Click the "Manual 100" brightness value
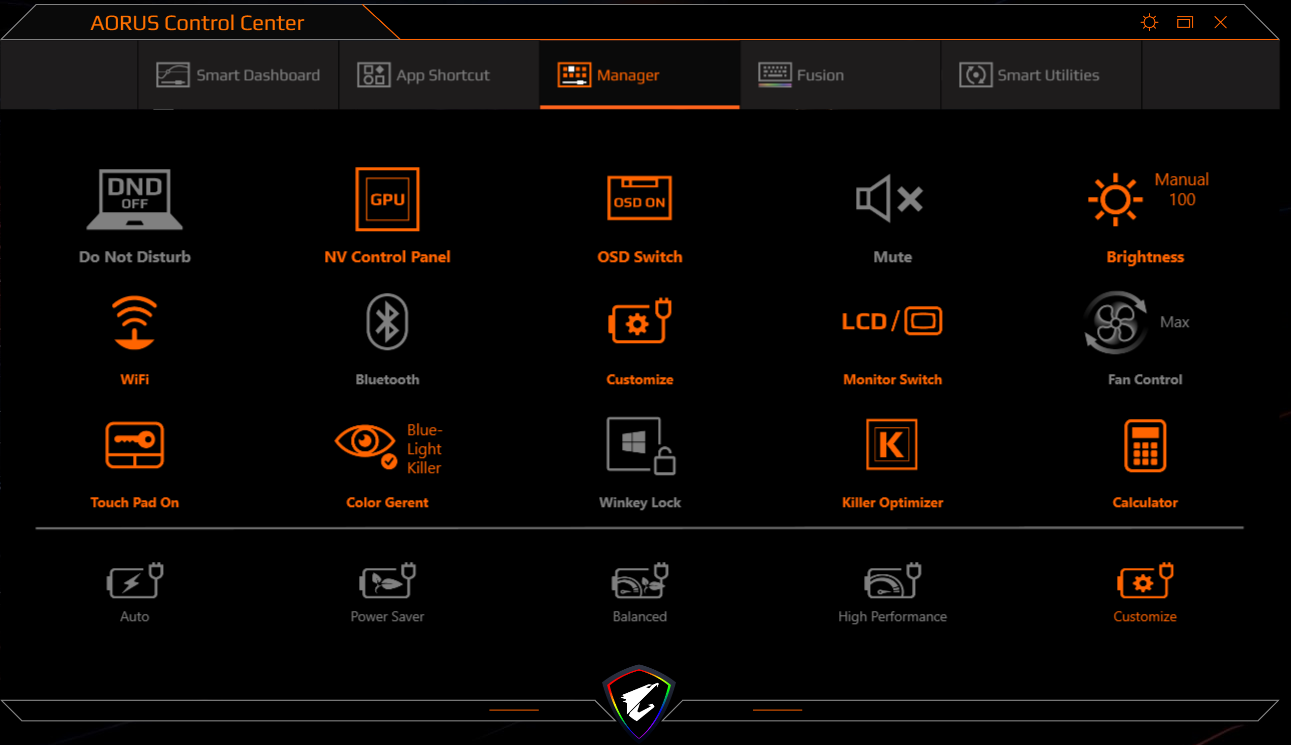 (1182, 189)
